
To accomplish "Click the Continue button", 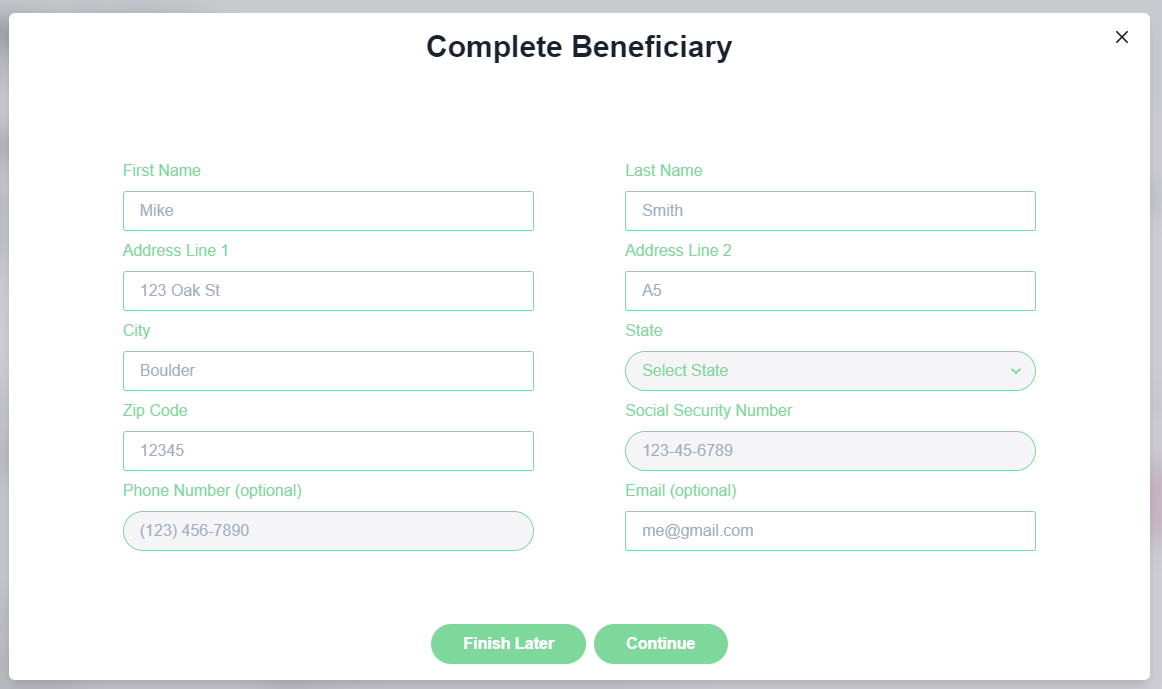I will pyautogui.click(x=660, y=644).
